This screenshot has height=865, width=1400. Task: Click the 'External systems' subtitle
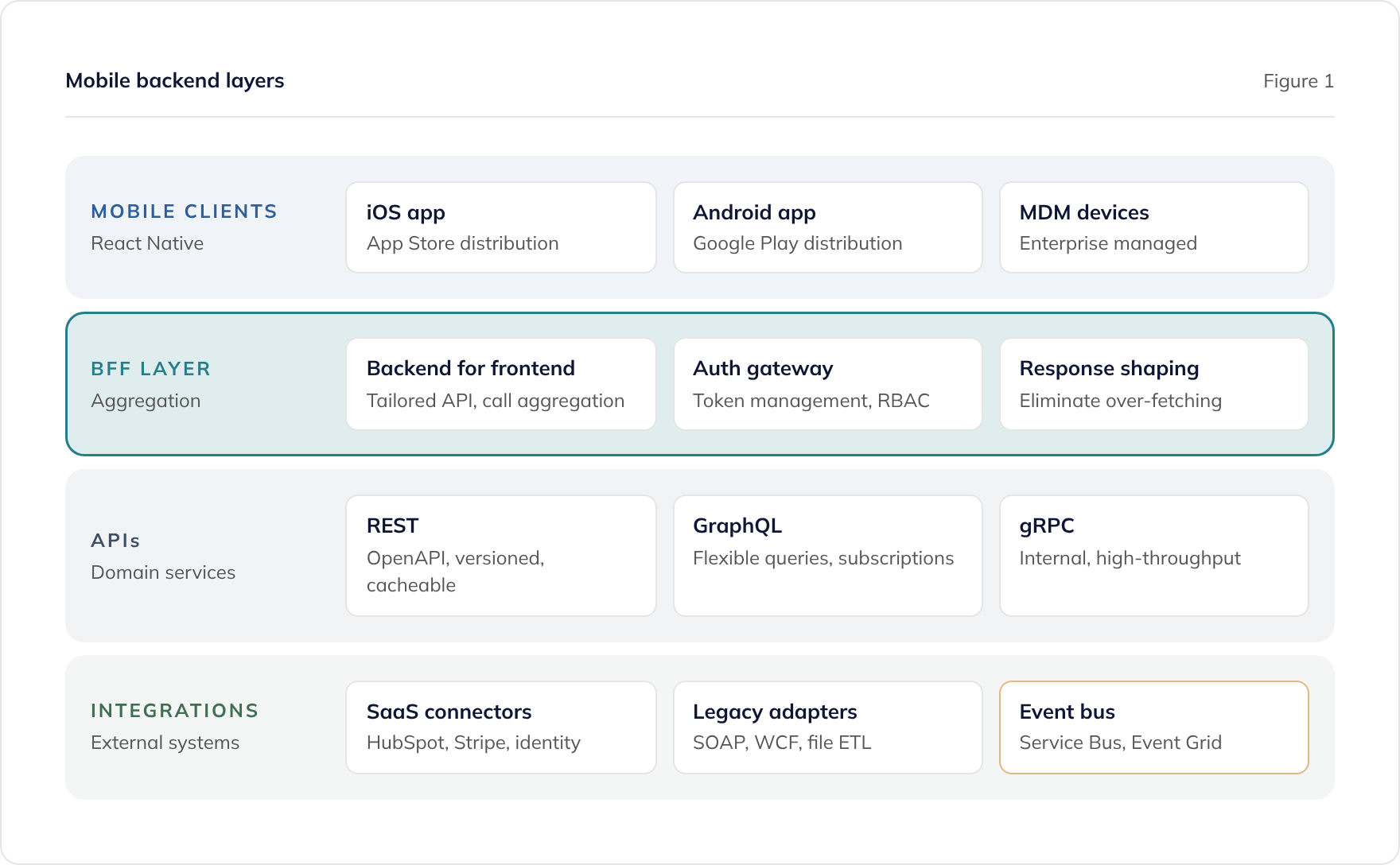click(x=165, y=743)
